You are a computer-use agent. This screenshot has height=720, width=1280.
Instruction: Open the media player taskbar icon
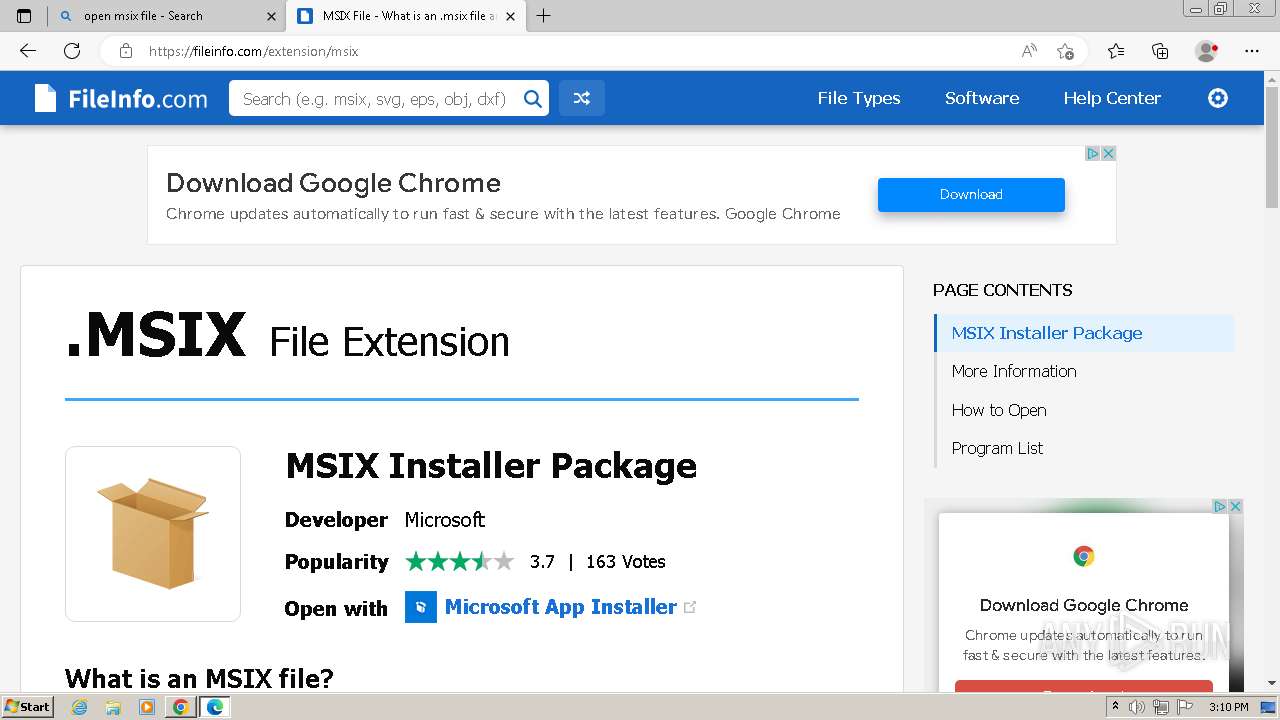(x=147, y=707)
